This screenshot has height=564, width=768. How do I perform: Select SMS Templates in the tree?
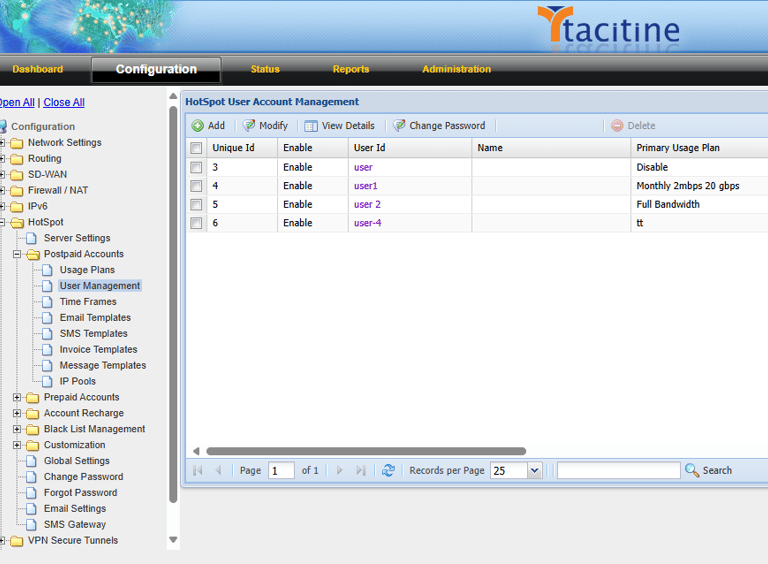(94, 334)
